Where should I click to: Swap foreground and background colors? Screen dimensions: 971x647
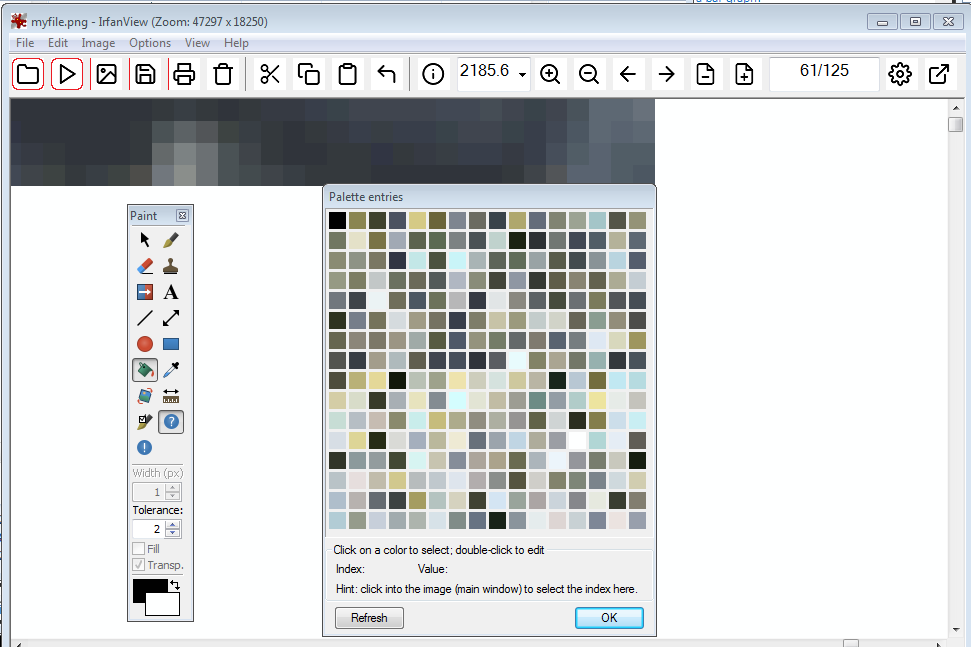(175, 584)
